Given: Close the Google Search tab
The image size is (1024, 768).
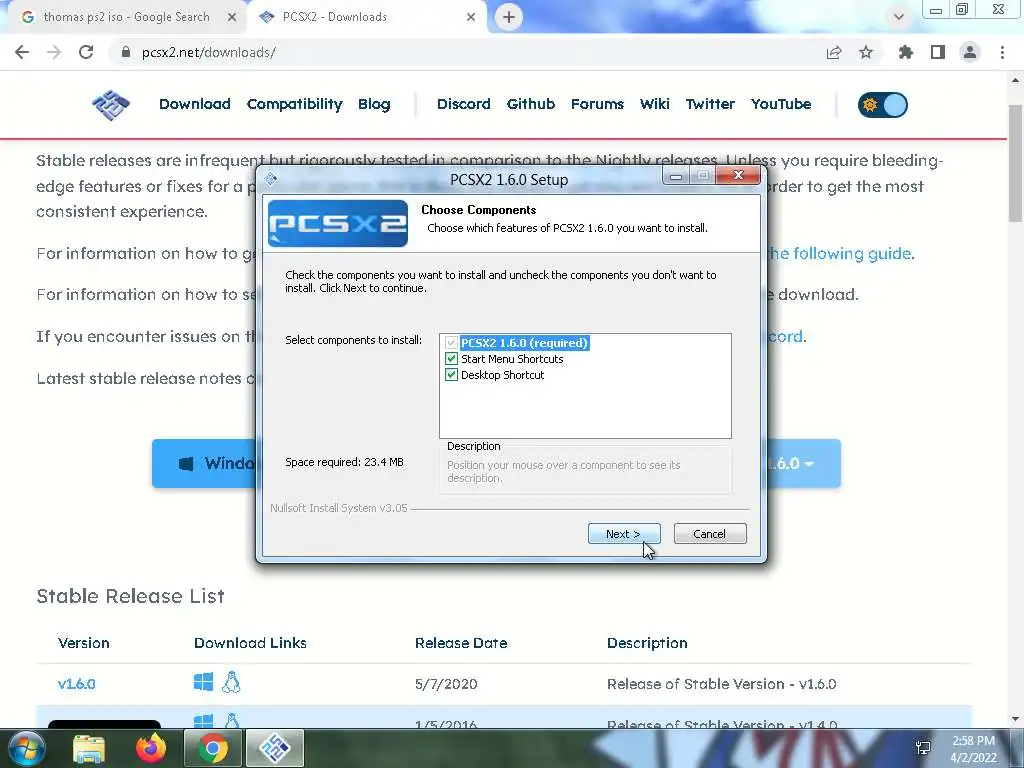Looking at the screenshot, I should click(232, 17).
